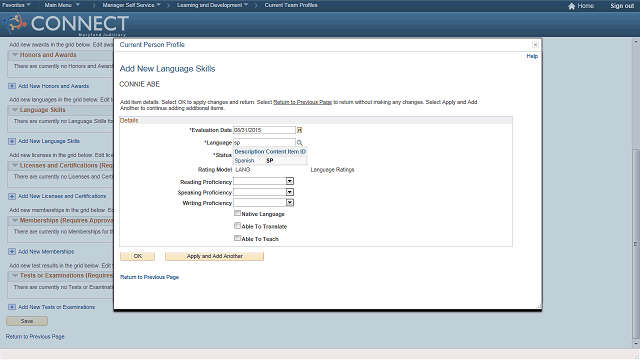Image resolution: width=640 pixels, height=360 pixels.
Task: Click the Evaluation Date input field
Action: (x=264, y=130)
